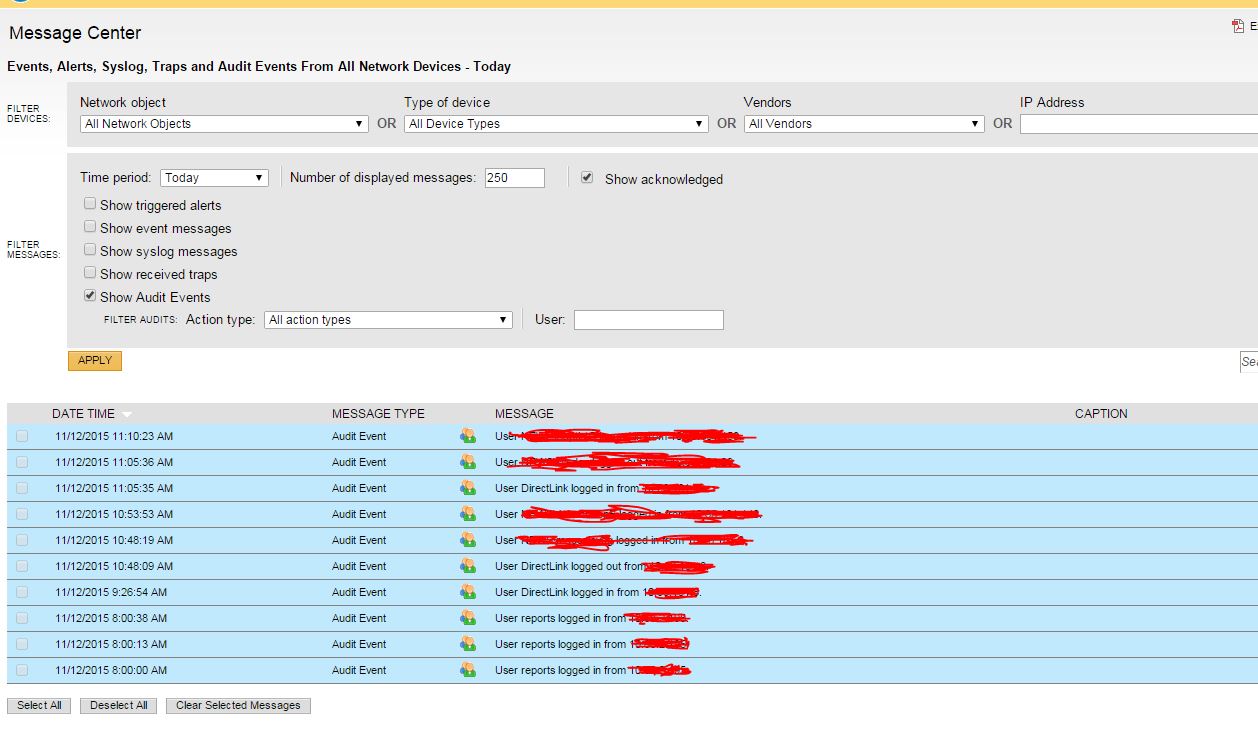
Task: Enable Show received traps
Action: tap(90, 273)
